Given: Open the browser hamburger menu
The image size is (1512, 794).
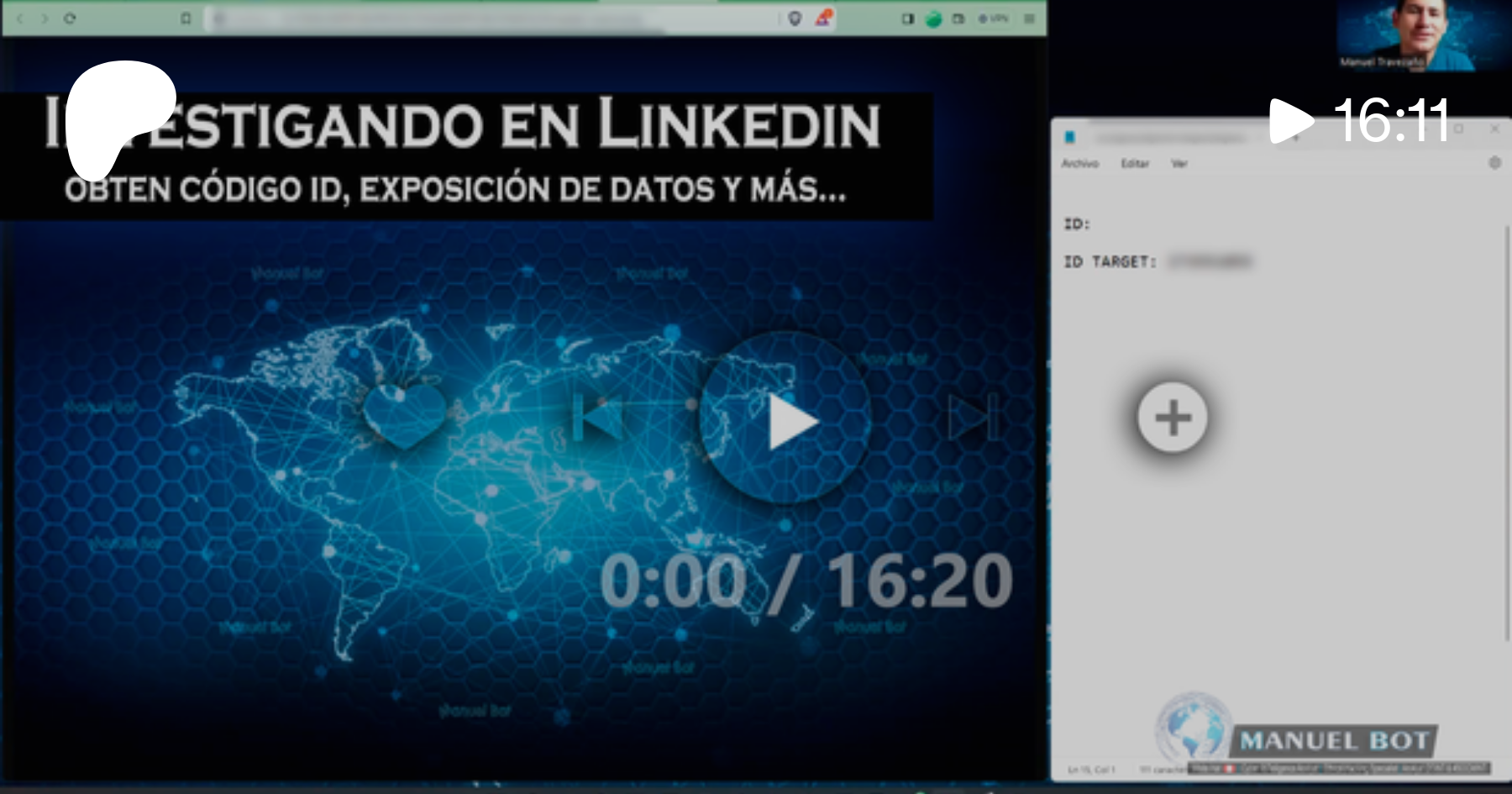Looking at the screenshot, I should pyautogui.click(x=1029, y=18).
